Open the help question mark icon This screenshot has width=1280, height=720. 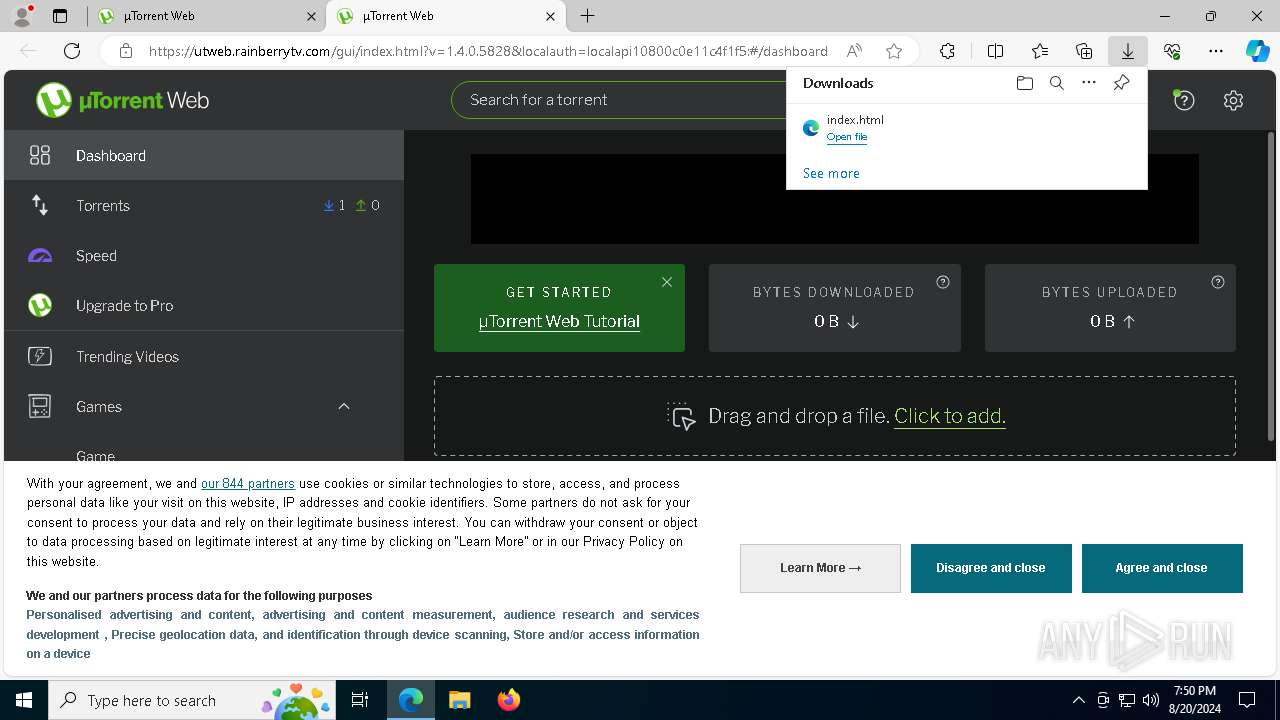point(1184,100)
